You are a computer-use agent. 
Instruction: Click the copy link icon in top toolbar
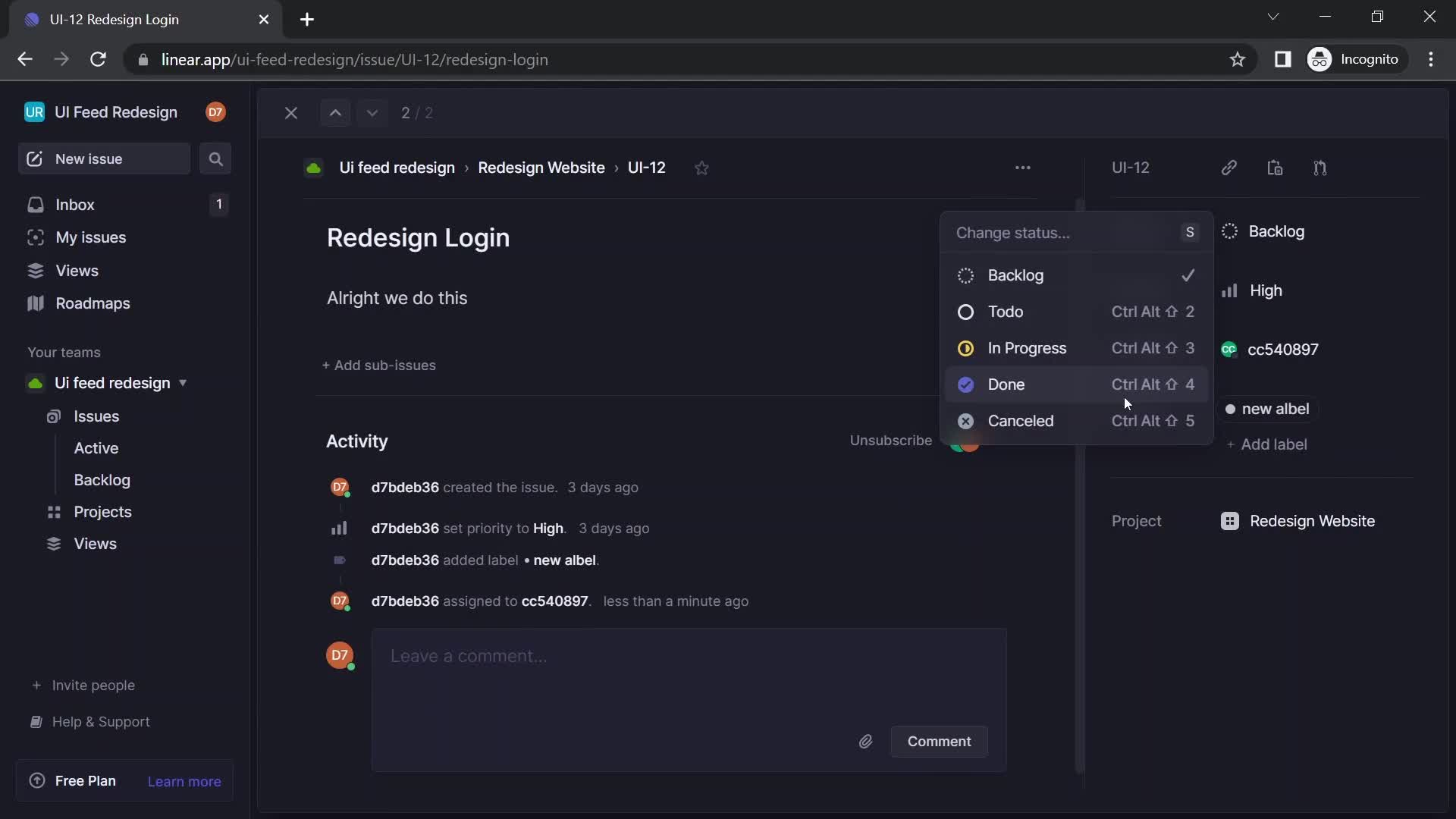click(1229, 167)
